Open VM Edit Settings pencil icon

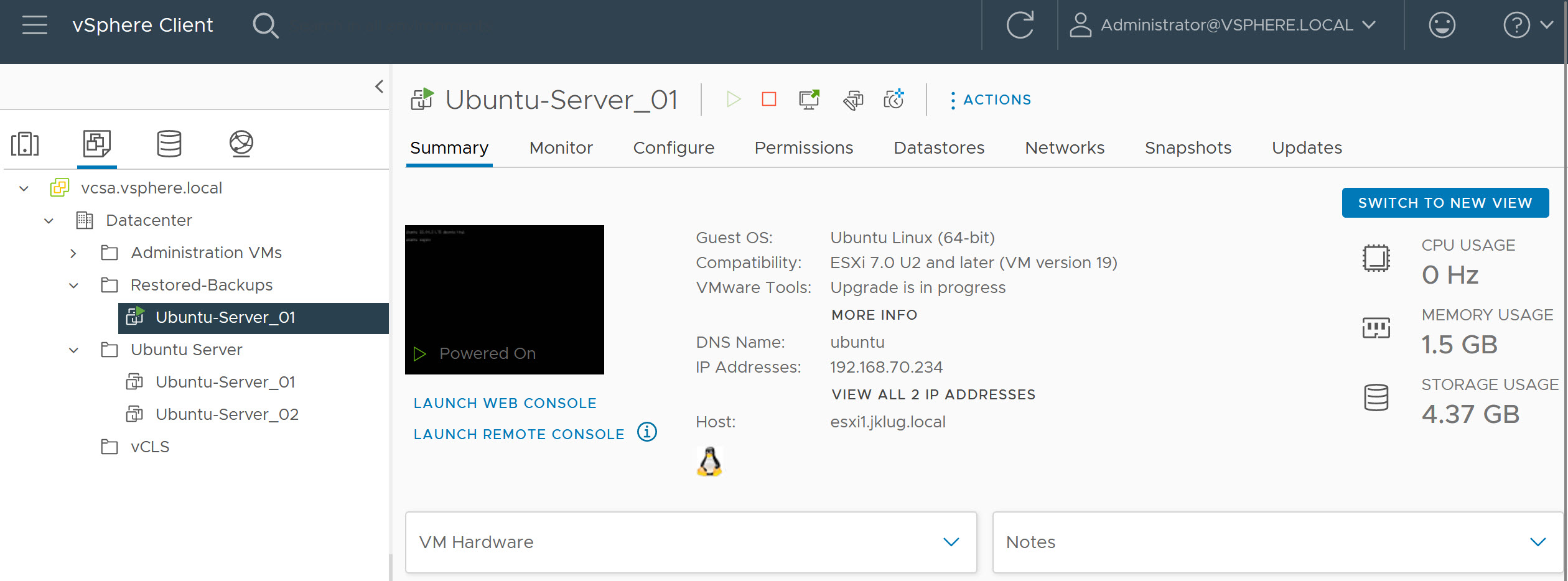tap(853, 100)
